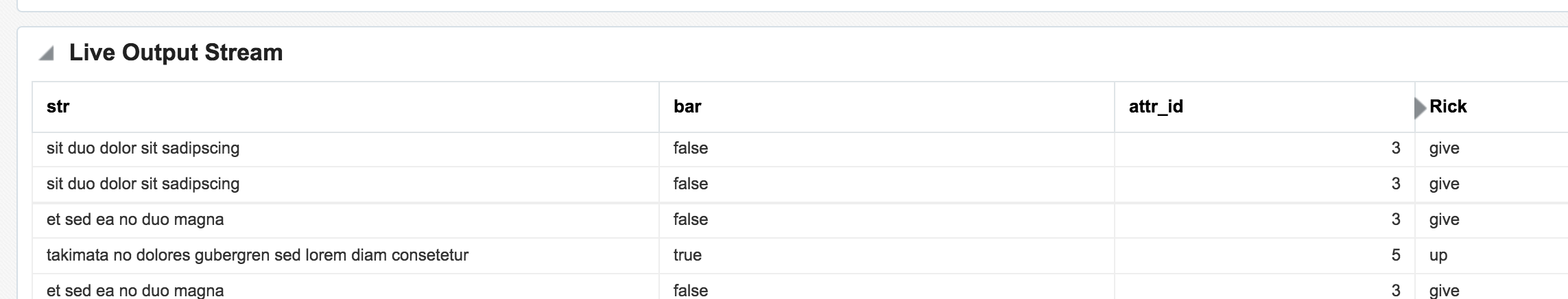Select the first row's give value
1568x299 pixels.
[1444, 149]
